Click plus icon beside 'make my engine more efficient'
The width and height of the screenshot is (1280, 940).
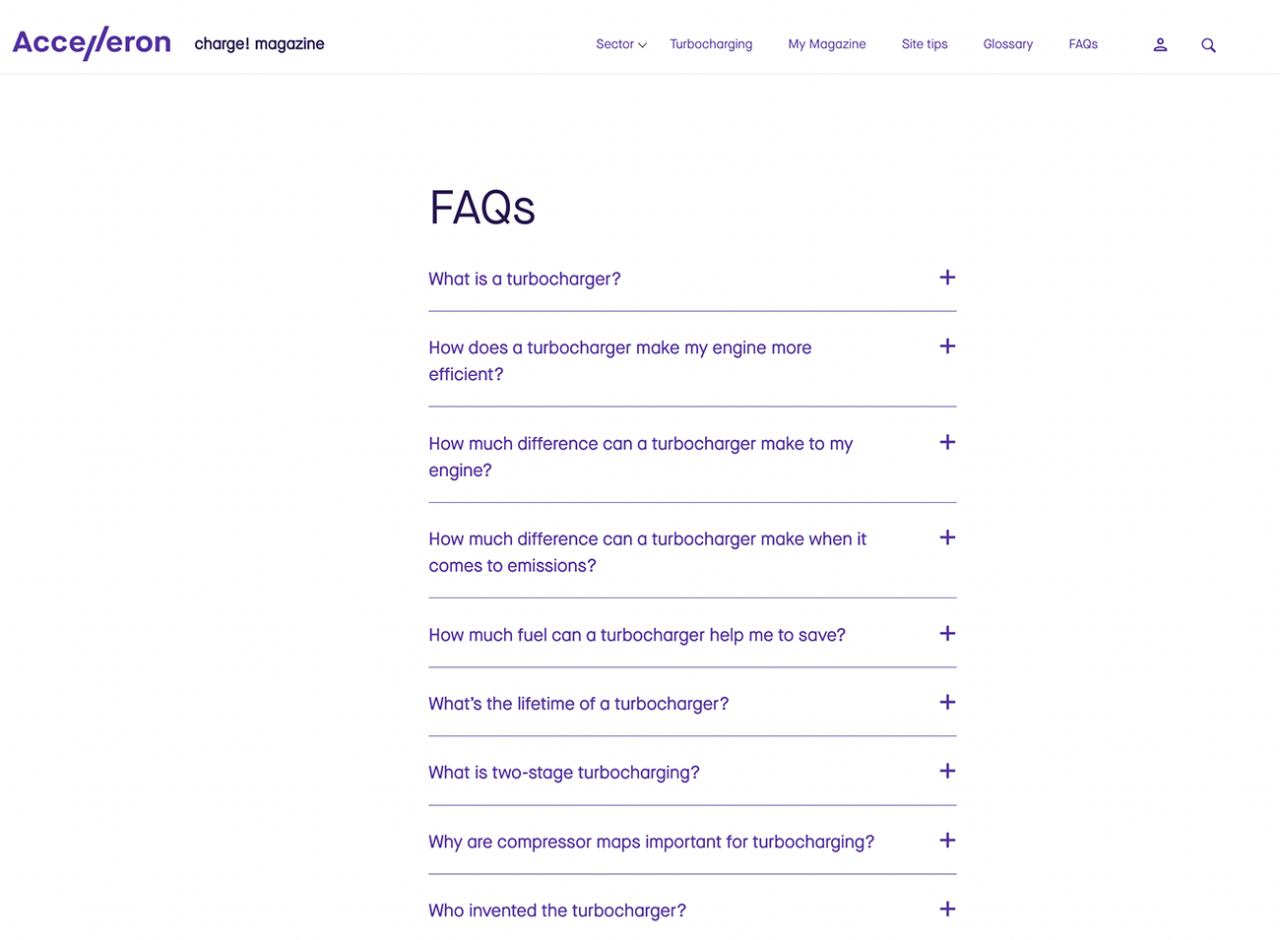[x=948, y=346]
